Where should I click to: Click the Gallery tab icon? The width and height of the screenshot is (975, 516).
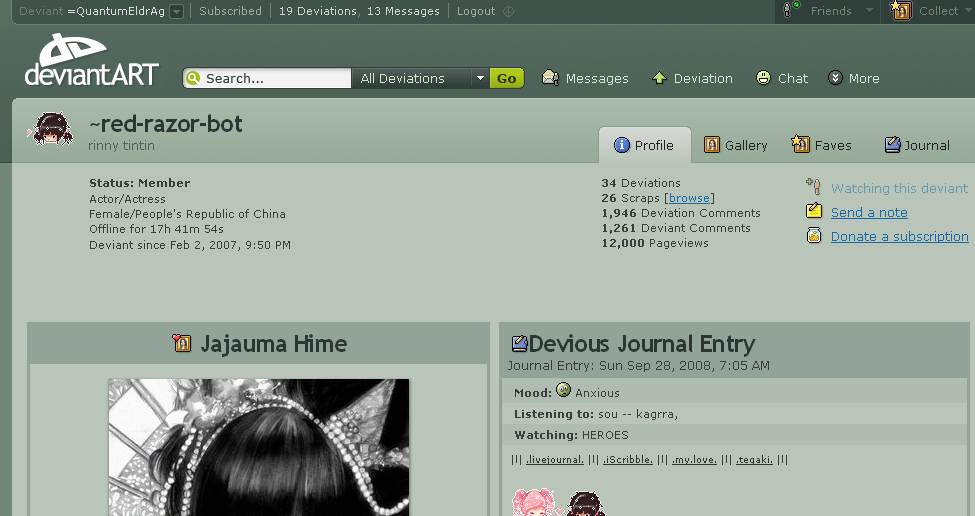tap(711, 145)
